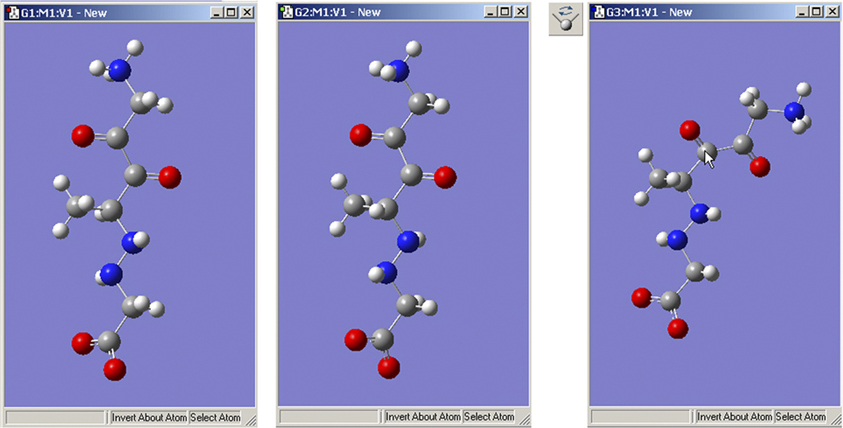The width and height of the screenshot is (843, 428).
Task: Click 'Select Atom' in G3 status bar
Action: (801, 417)
